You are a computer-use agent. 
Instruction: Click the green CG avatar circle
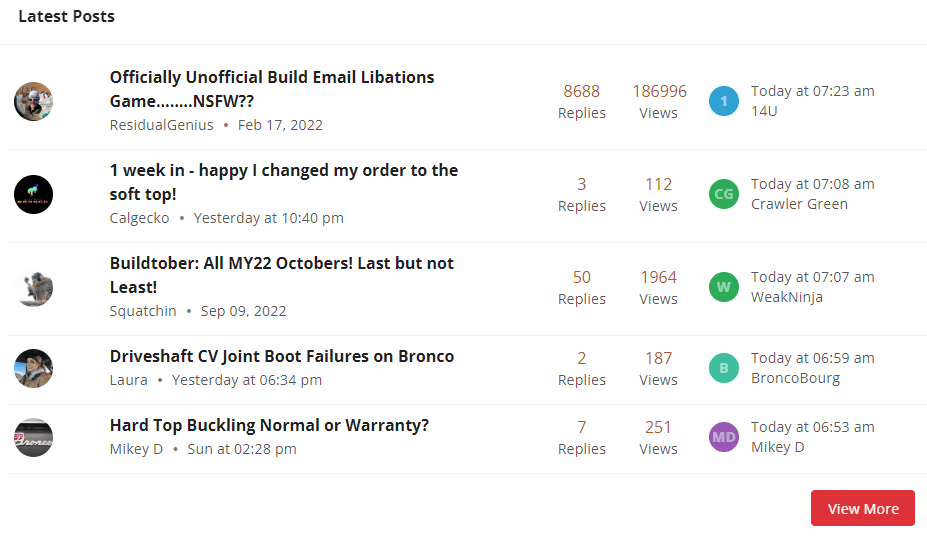click(x=724, y=194)
